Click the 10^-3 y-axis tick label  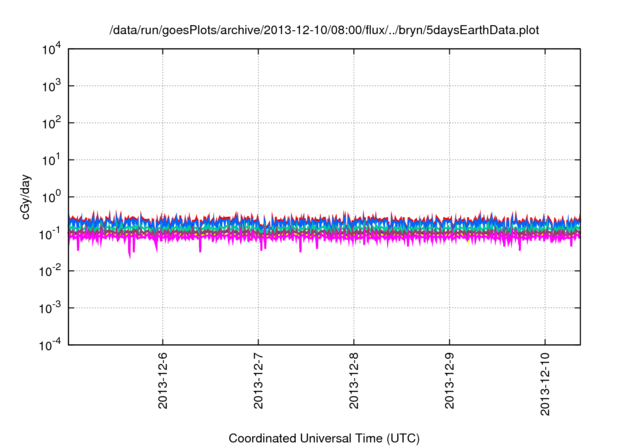coord(50,308)
